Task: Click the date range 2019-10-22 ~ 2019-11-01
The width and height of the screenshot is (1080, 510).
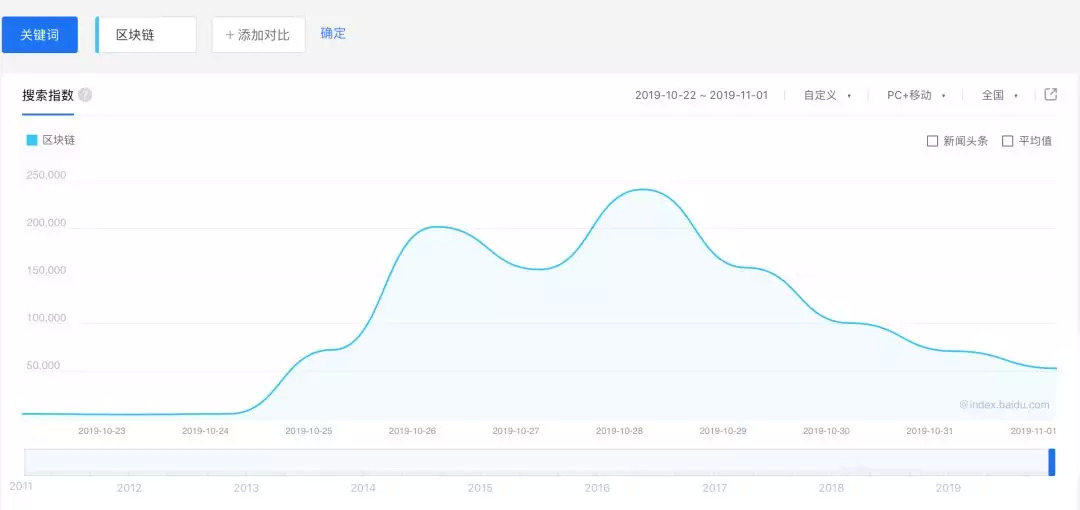Action: point(701,95)
